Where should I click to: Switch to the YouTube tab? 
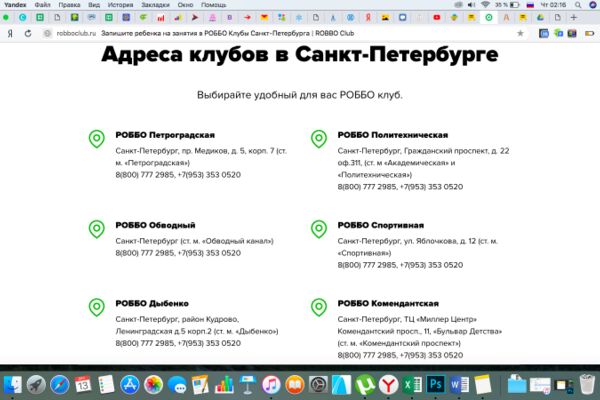pos(437,17)
